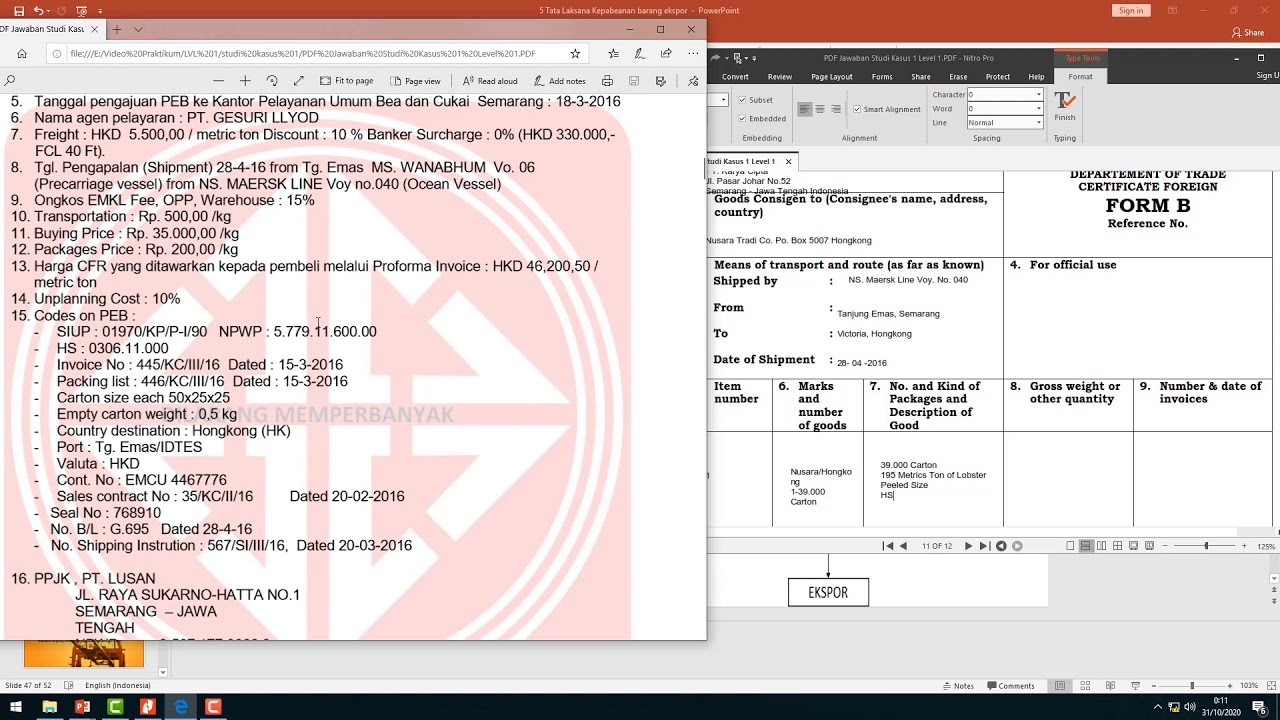The height and width of the screenshot is (720, 1280).
Task: Close Studi Kasus 1 Level 1 document tab
Action: pos(788,161)
